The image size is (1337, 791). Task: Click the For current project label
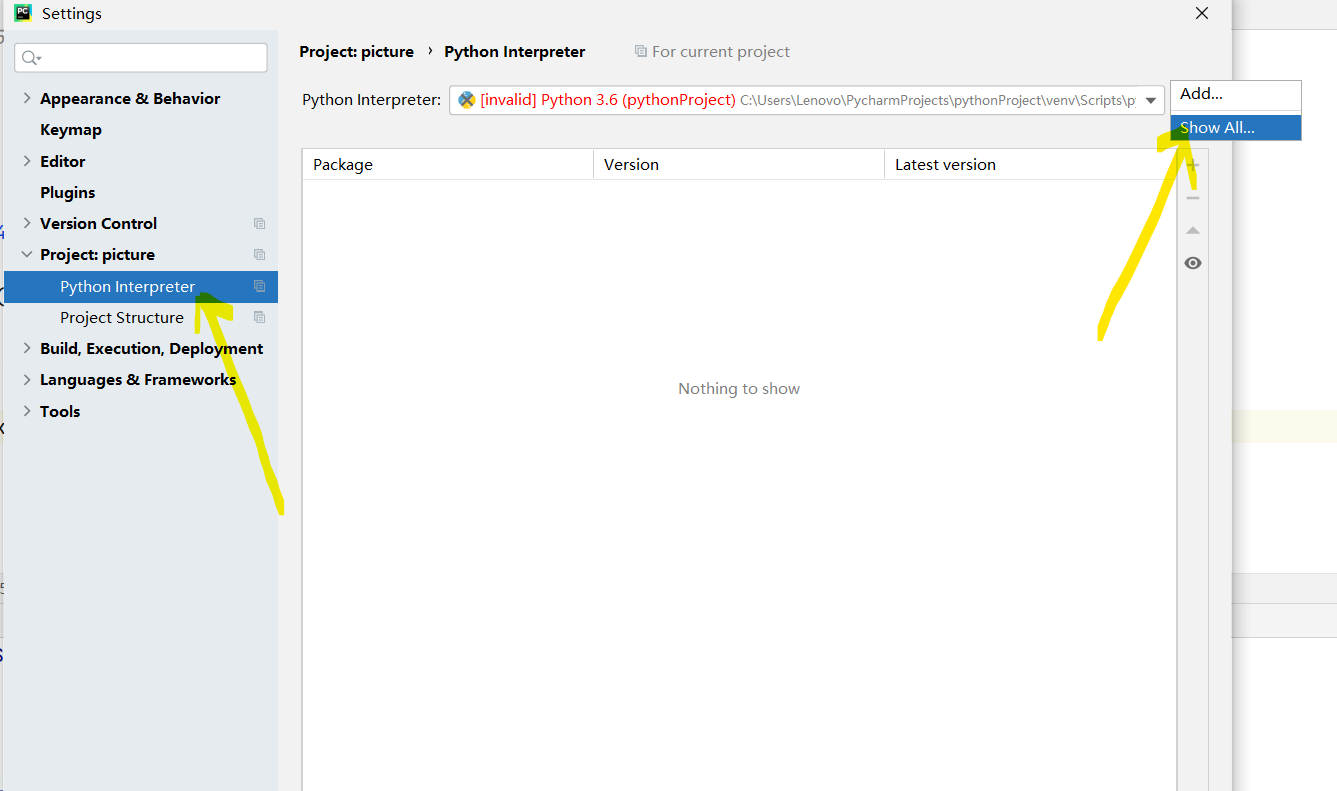coord(721,51)
